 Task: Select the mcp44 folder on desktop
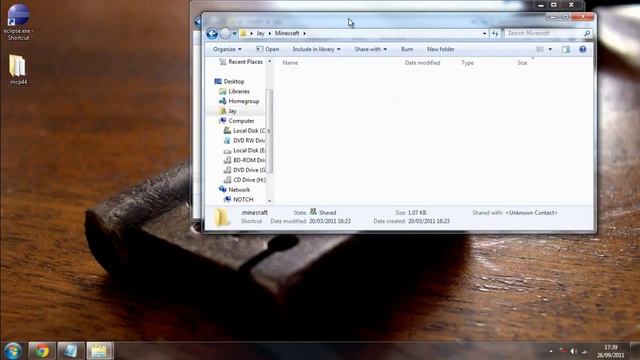pos(18,70)
